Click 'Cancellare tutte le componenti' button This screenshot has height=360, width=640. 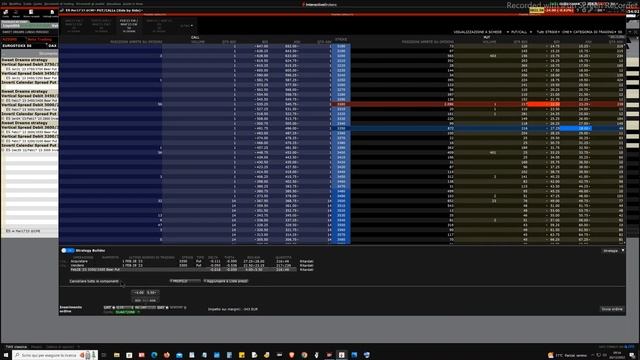(93, 281)
